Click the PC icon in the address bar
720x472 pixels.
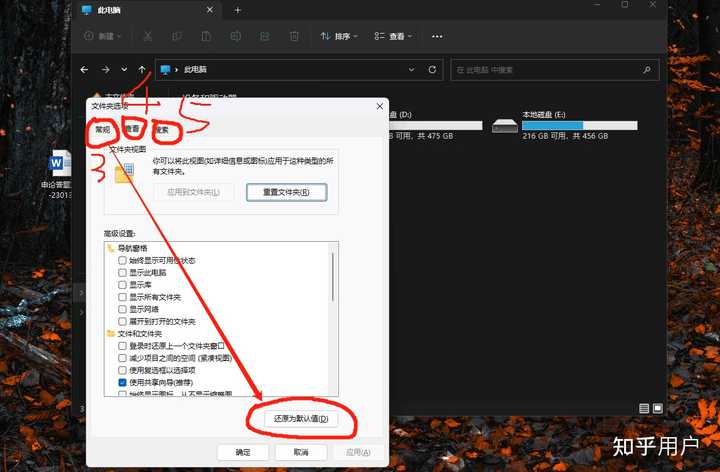pyautogui.click(x=165, y=70)
